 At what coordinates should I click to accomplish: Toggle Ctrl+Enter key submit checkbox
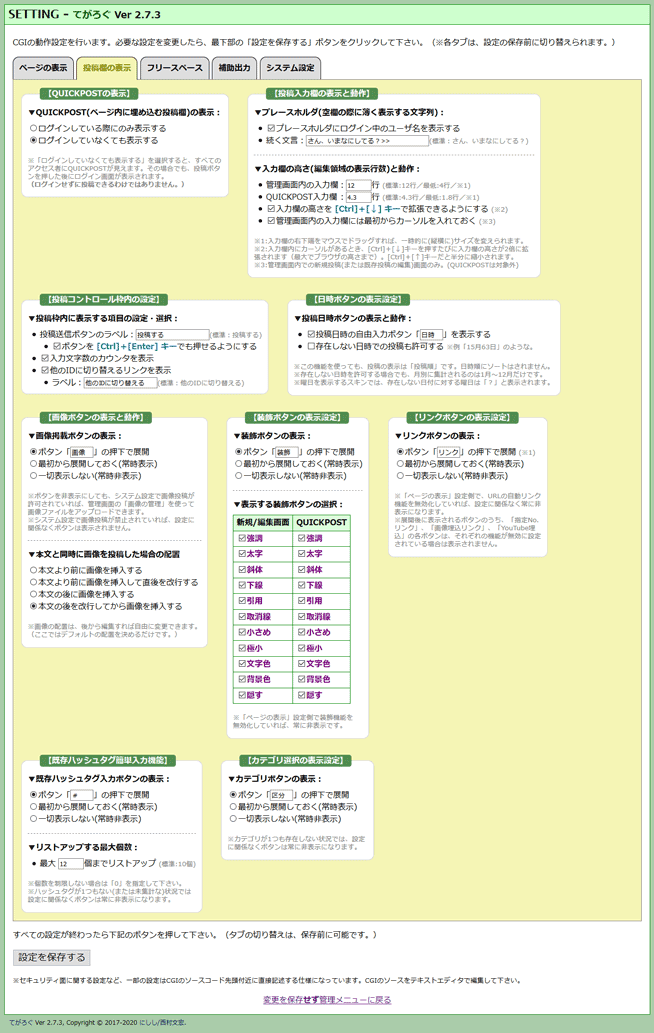(57, 347)
